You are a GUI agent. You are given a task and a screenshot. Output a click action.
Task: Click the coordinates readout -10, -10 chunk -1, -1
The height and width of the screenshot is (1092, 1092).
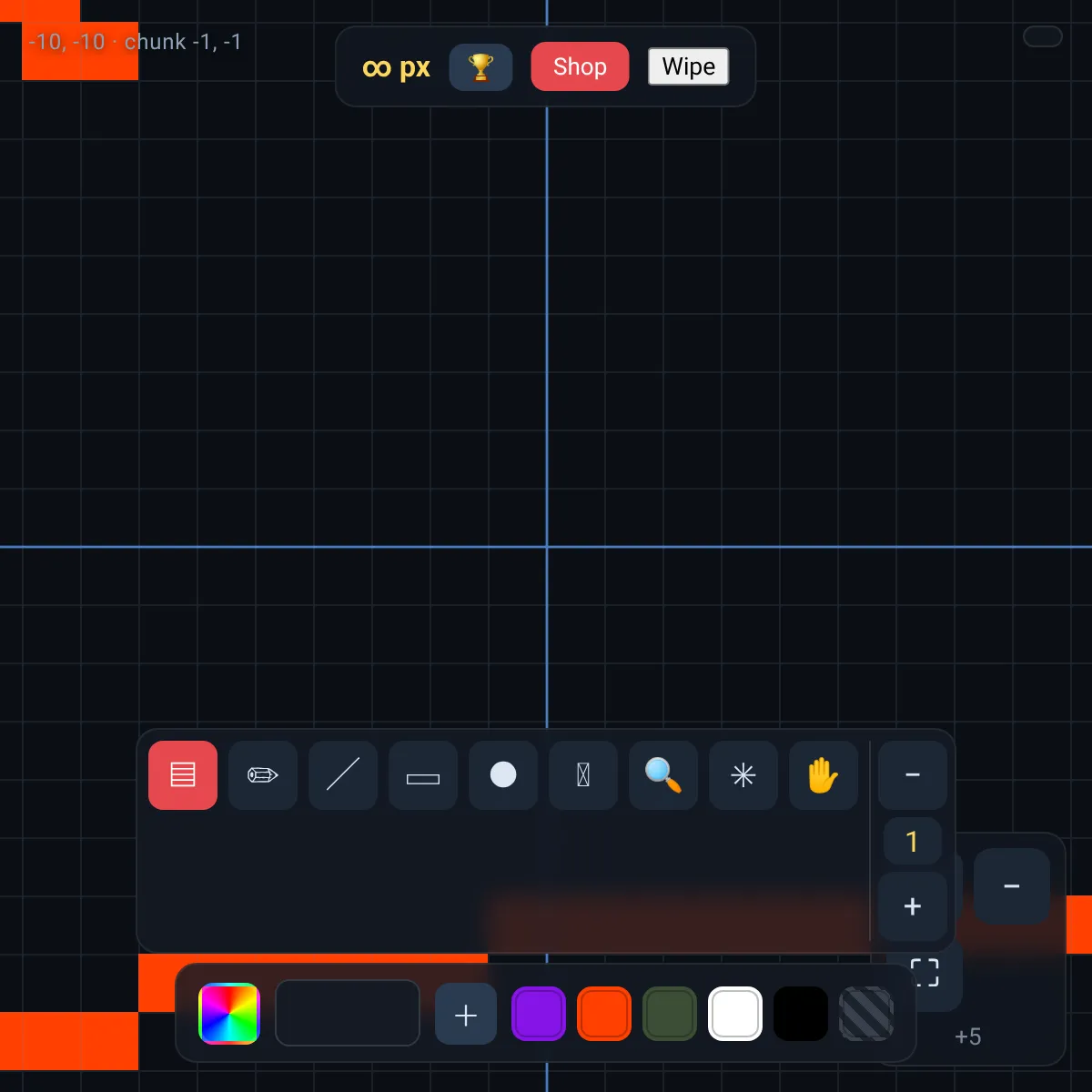click(135, 42)
